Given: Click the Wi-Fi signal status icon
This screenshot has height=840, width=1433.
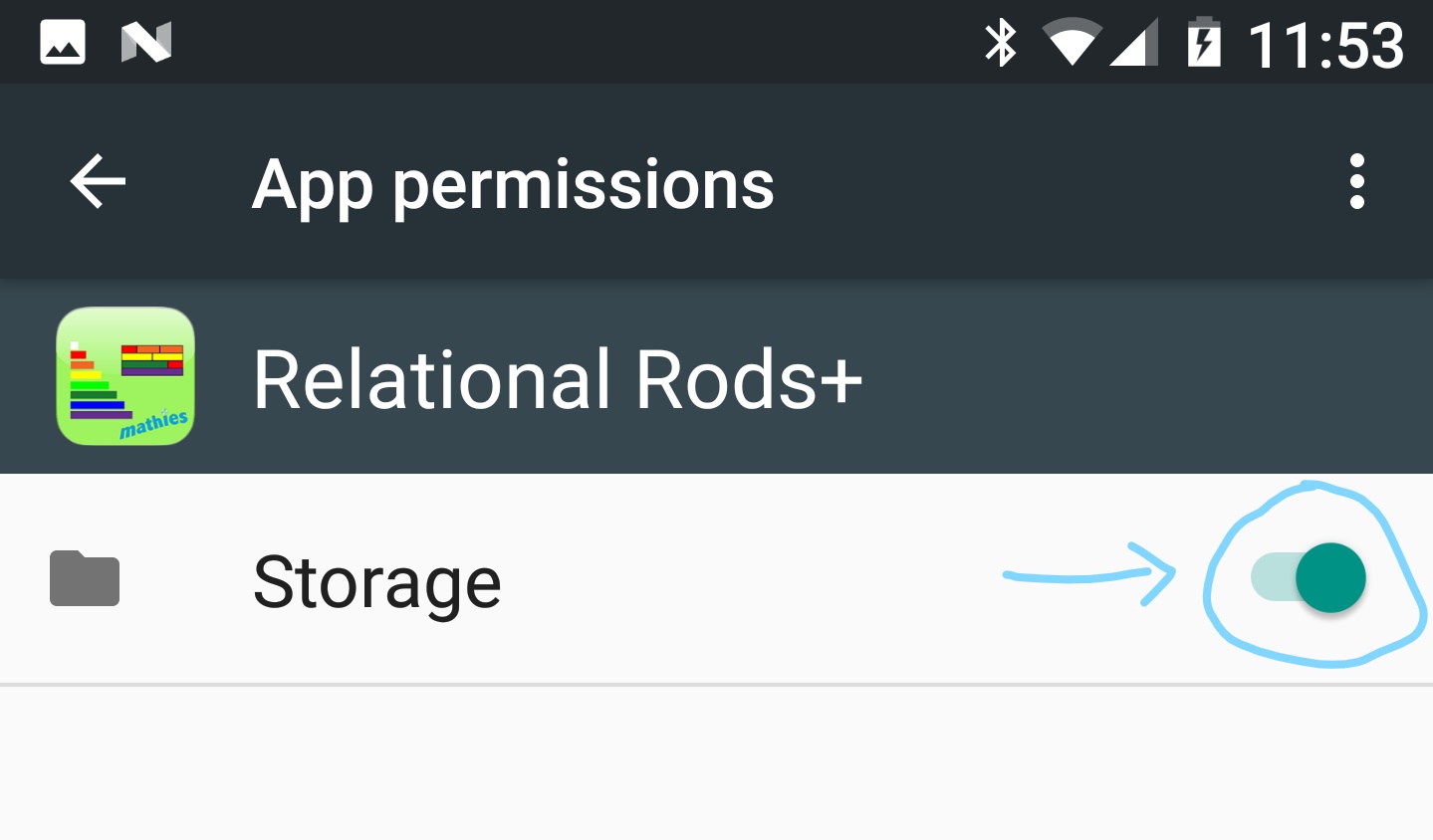Looking at the screenshot, I should (x=1072, y=44).
